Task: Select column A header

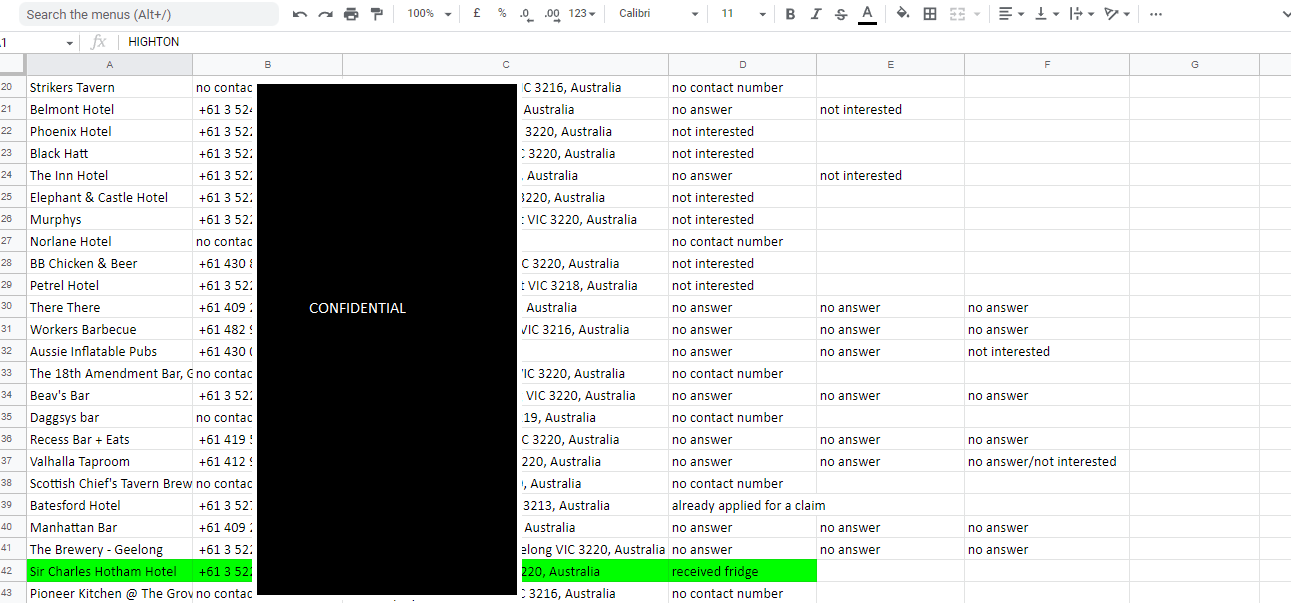Action: (110, 65)
